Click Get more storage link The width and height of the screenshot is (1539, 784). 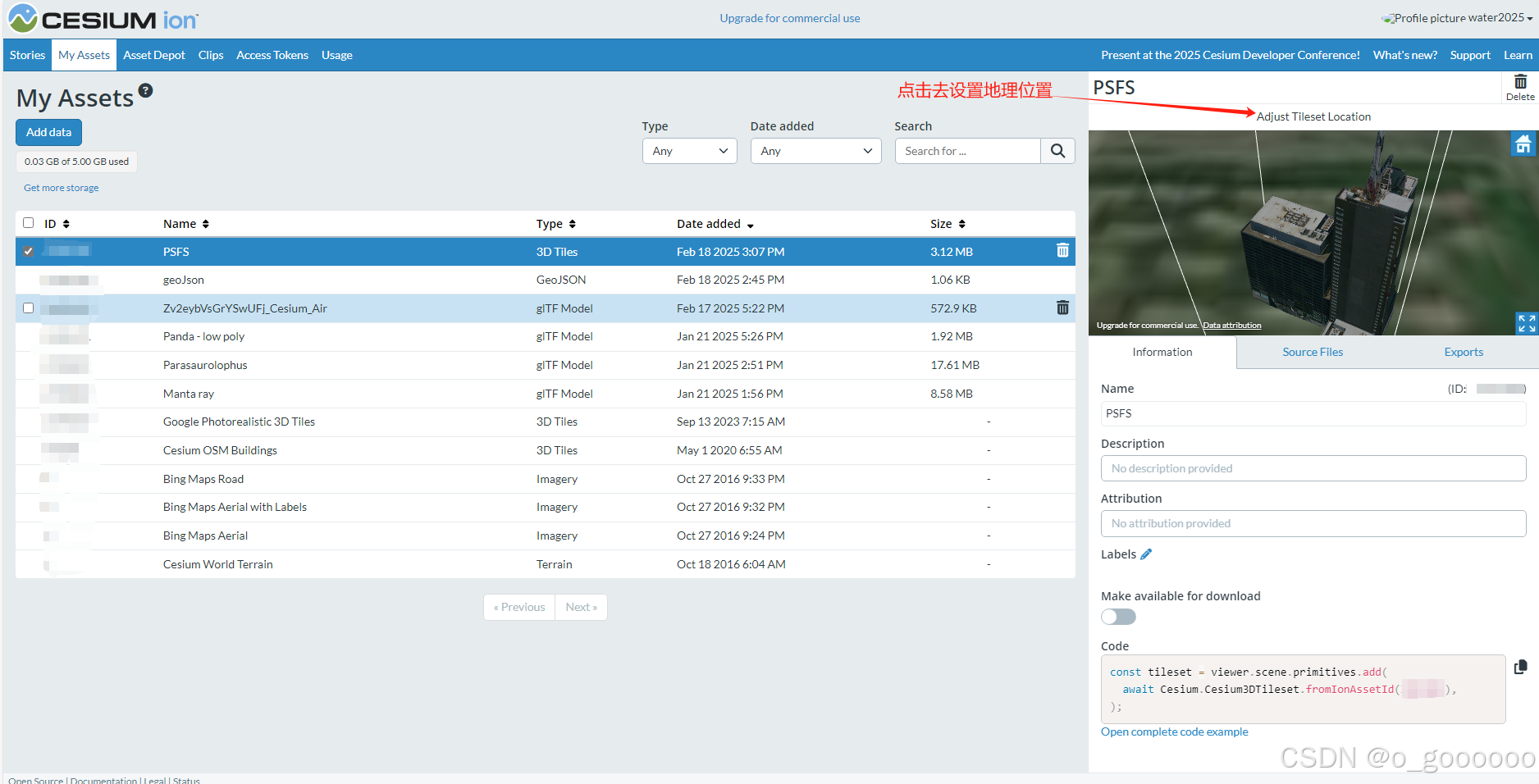(x=61, y=188)
